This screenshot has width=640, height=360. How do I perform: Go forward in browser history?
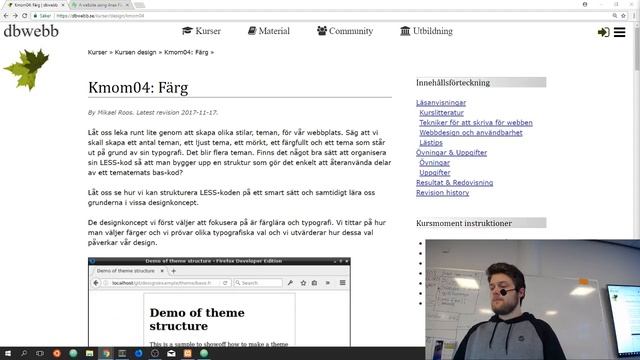click(x=15, y=16)
